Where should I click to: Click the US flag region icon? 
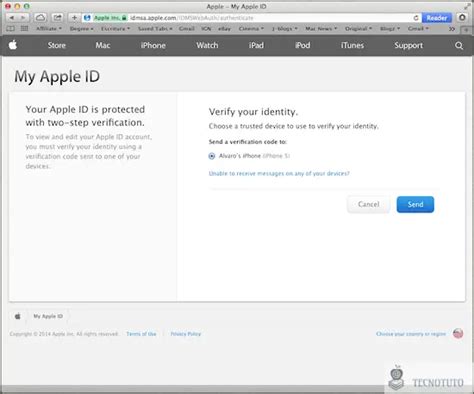pos(458,333)
